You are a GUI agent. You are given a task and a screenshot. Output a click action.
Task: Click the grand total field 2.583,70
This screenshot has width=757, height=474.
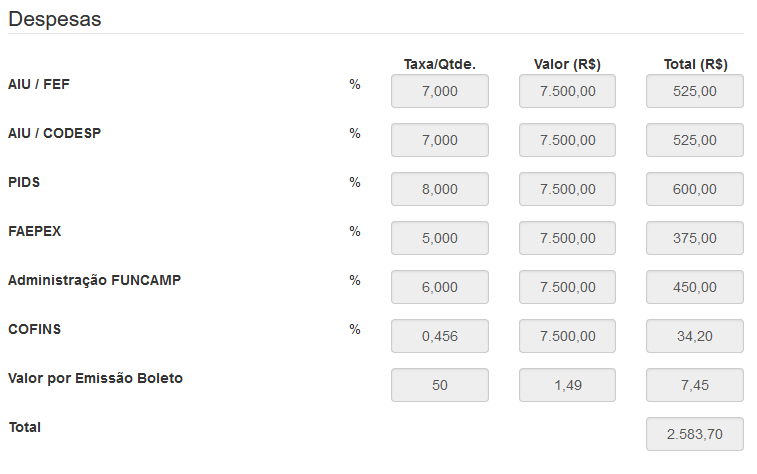pos(695,434)
